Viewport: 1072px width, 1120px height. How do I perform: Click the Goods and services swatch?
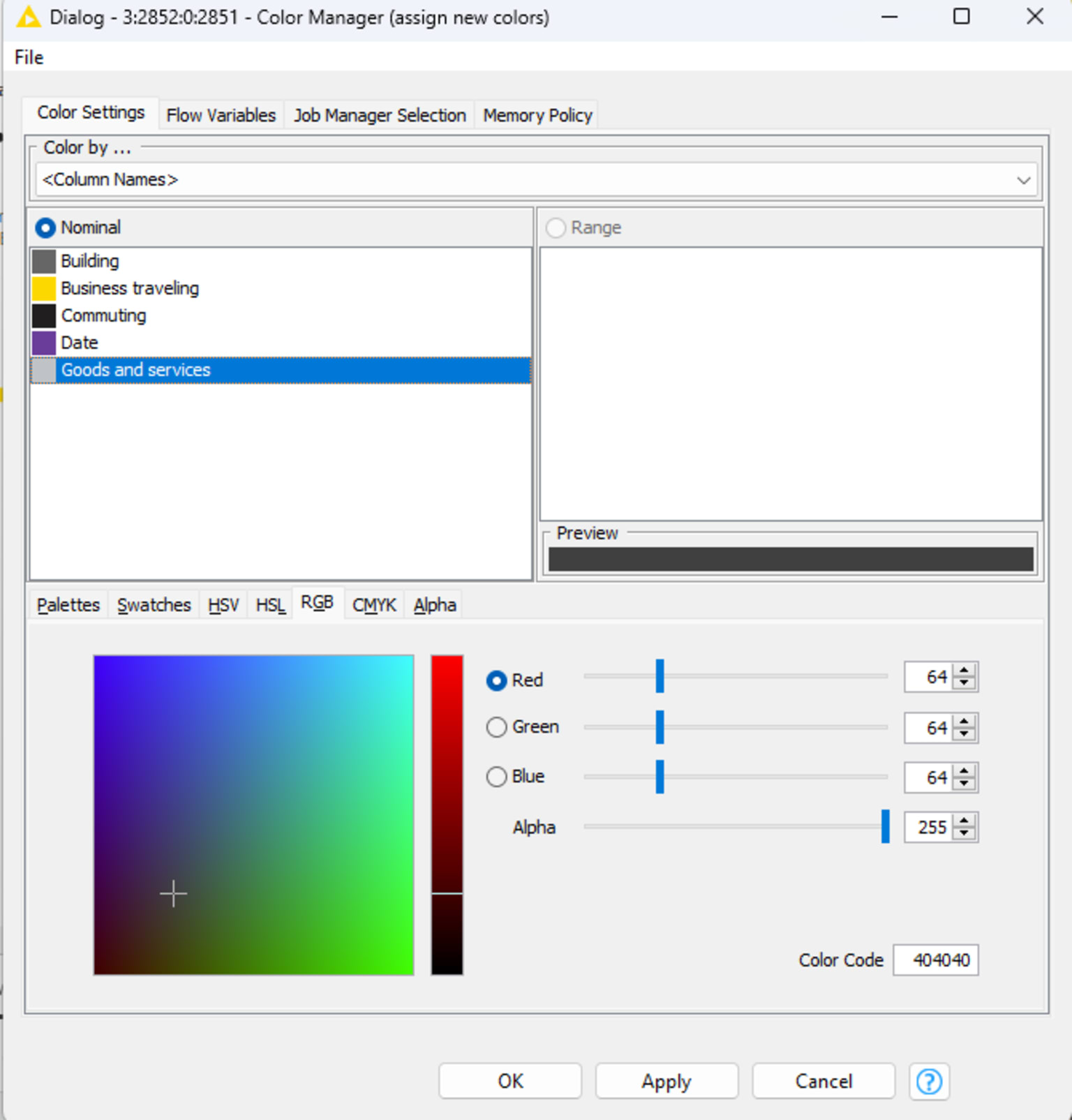pos(44,370)
